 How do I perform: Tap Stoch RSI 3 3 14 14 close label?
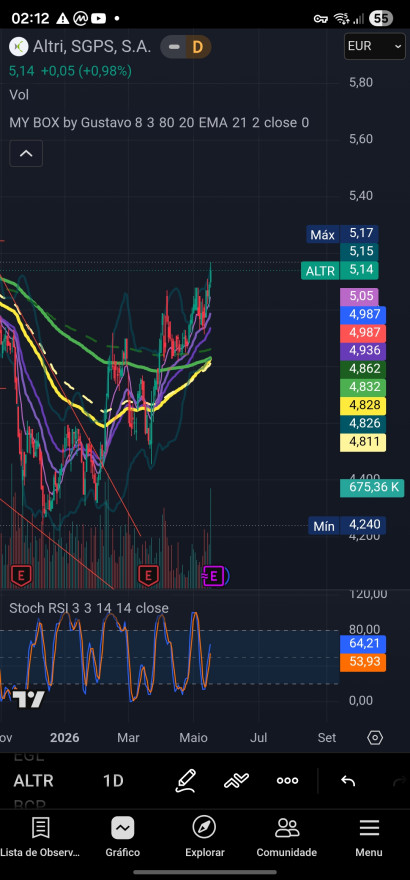coord(89,608)
